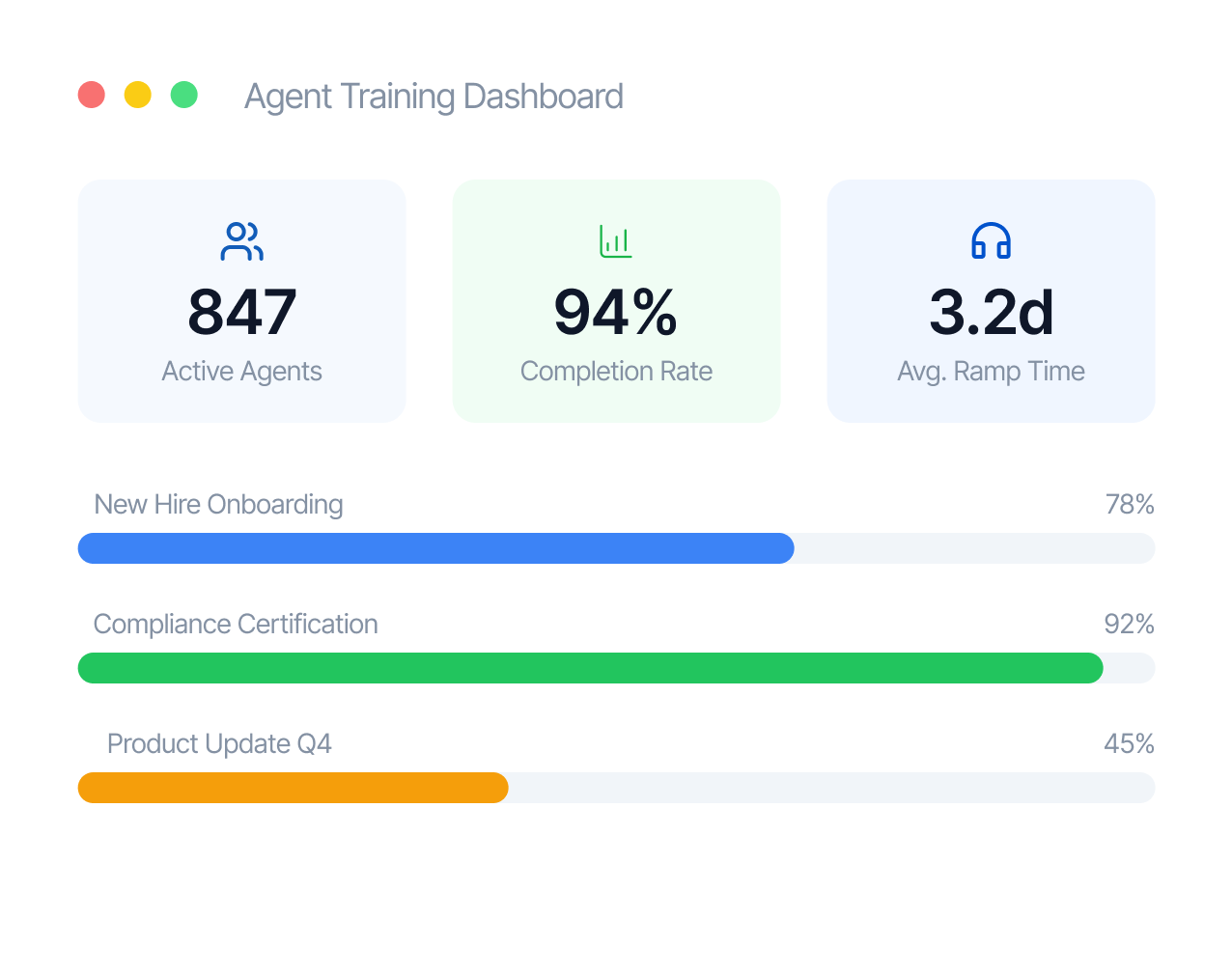Click the headphones icon above Avg. Ramp Time
1232x975 pixels.
991,241
